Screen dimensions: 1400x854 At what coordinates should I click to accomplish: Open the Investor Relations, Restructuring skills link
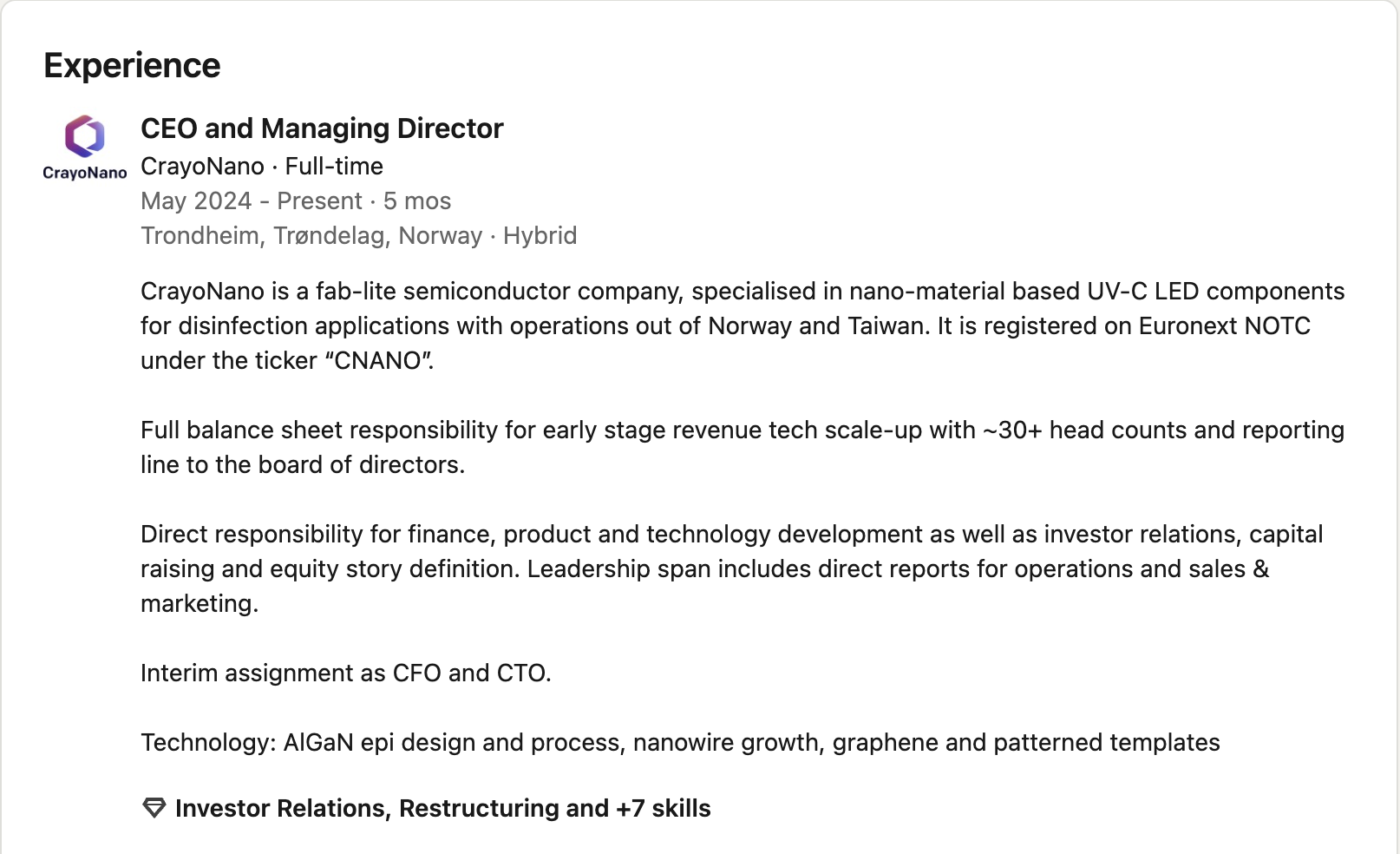442,808
